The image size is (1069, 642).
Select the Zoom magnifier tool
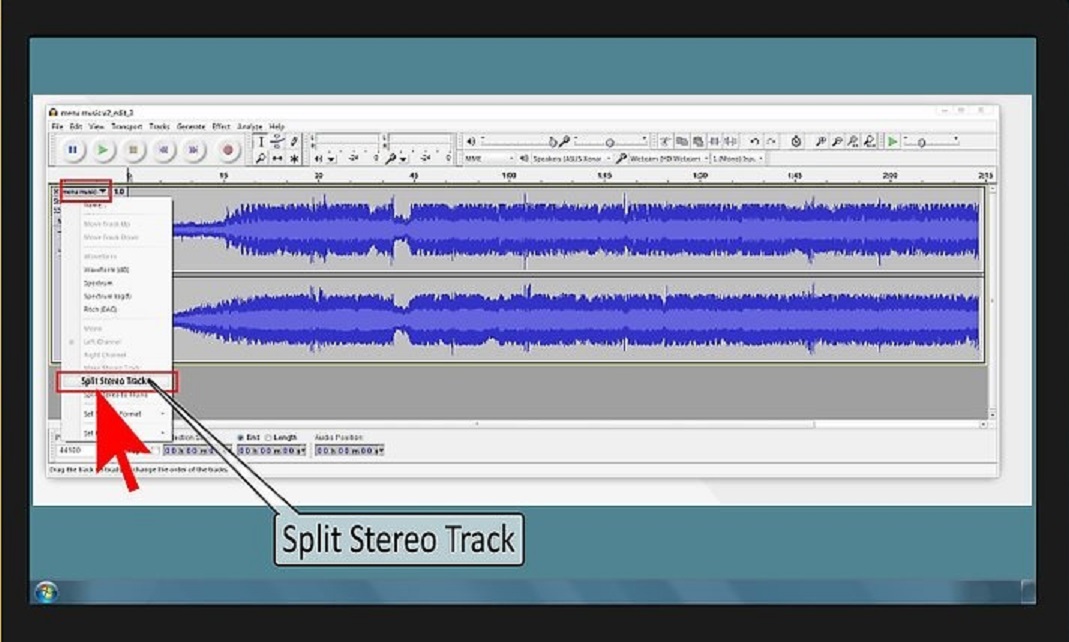[x=260, y=158]
